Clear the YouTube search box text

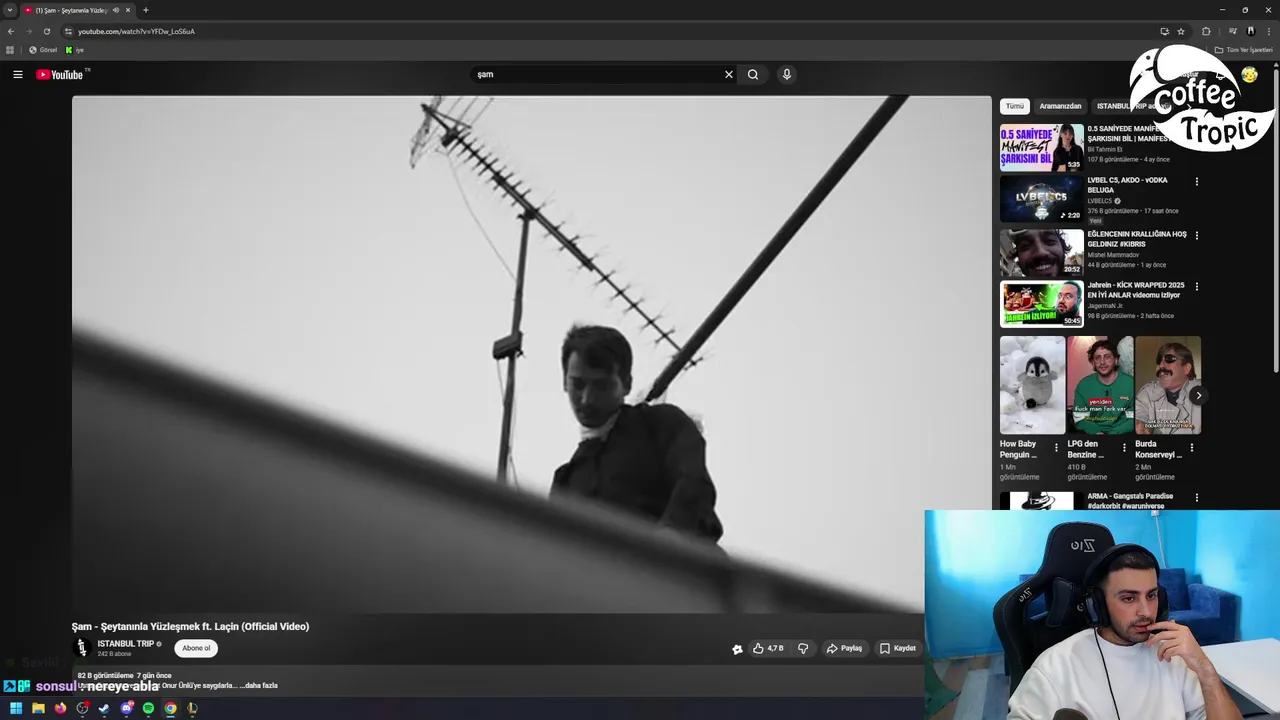click(729, 74)
